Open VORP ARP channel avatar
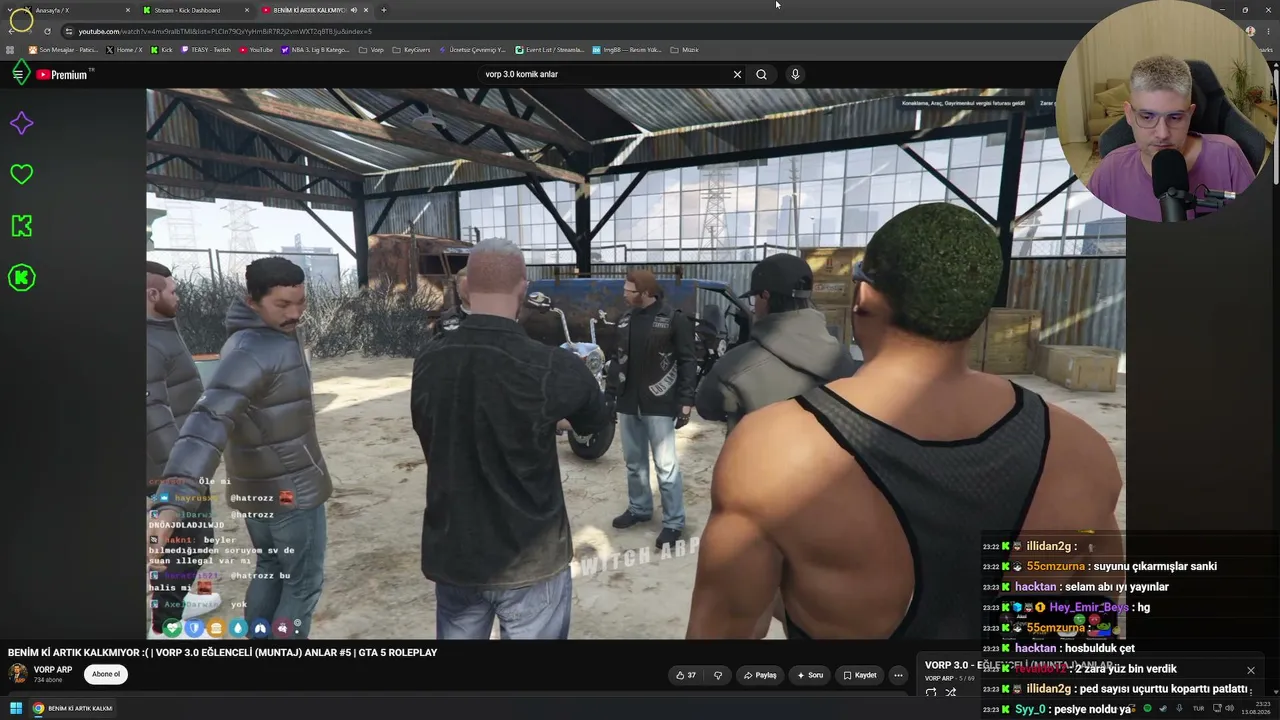Image resolution: width=1280 pixels, height=720 pixels. point(18,673)
